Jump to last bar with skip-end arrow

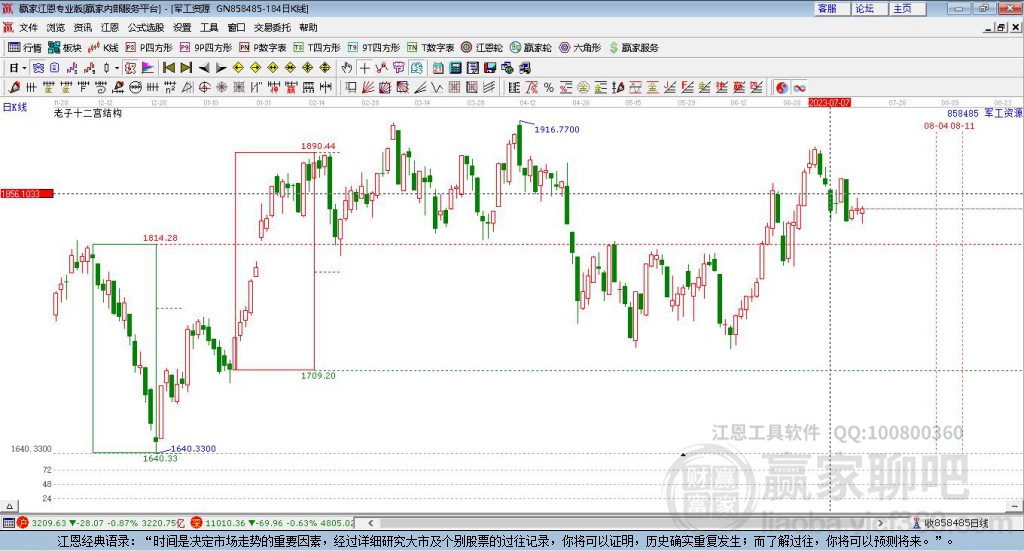coord(186,68)
